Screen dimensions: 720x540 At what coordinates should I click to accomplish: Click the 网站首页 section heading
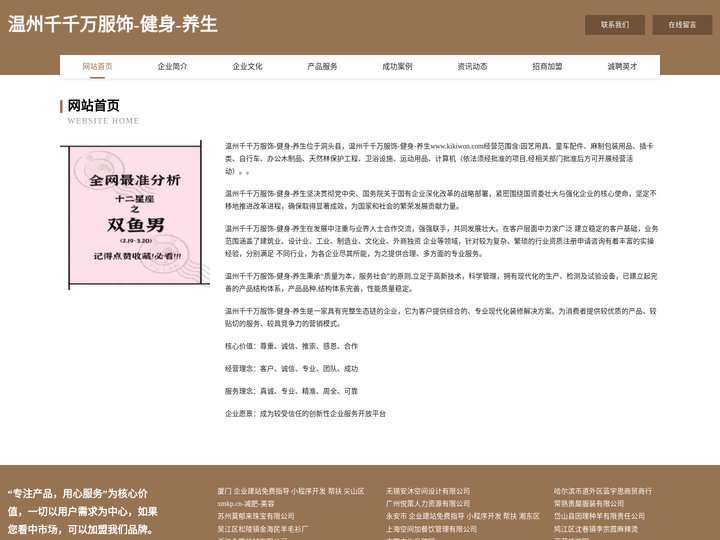coord(94,106)
